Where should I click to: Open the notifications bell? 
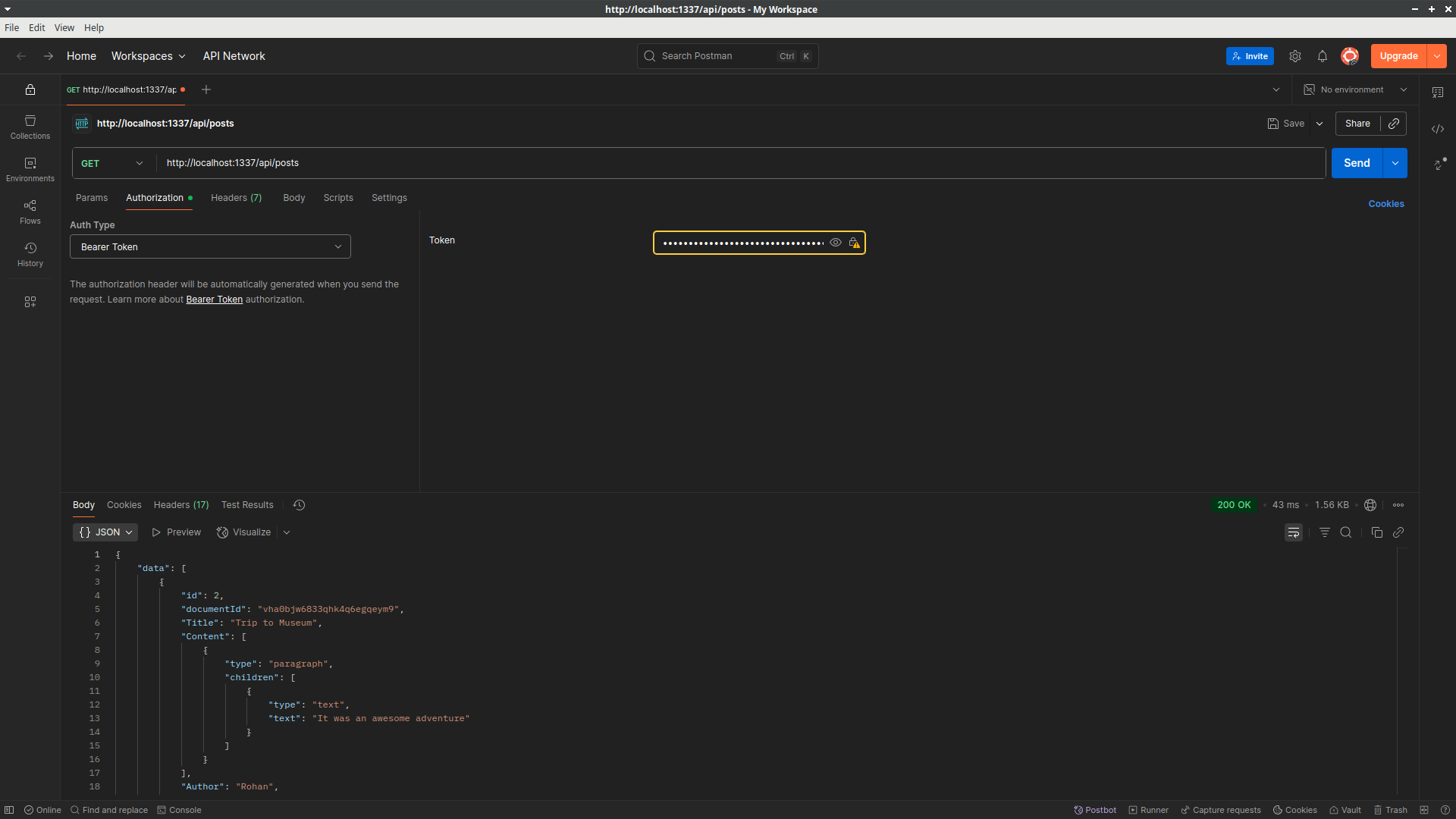[x=1323, y=56]
